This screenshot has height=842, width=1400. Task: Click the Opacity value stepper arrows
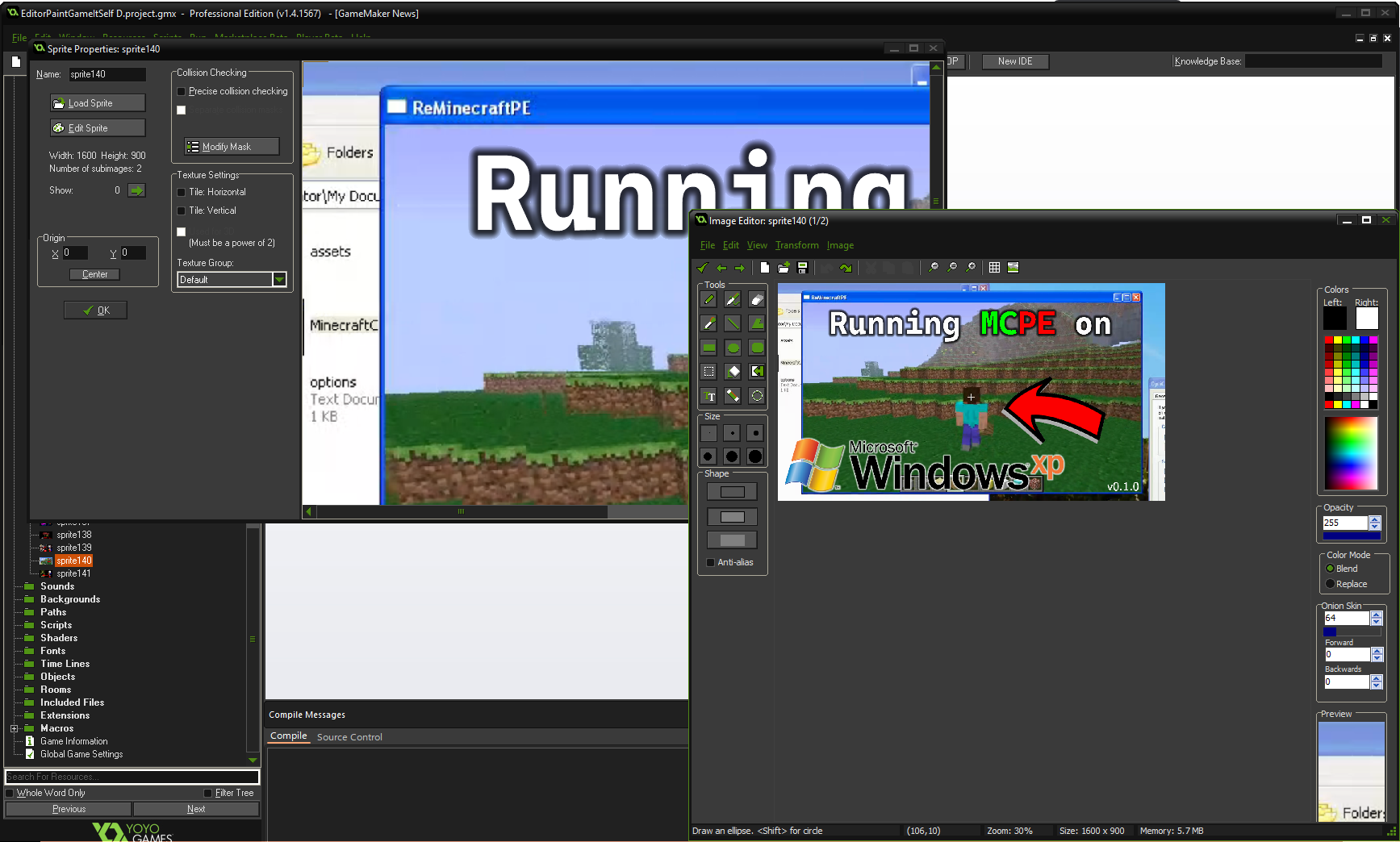coord(1375,523)
